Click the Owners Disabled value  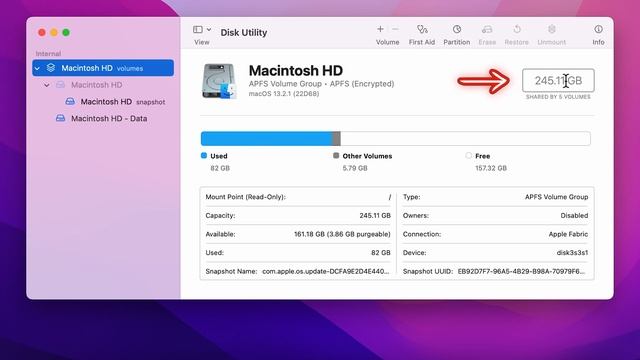point(574,216)
